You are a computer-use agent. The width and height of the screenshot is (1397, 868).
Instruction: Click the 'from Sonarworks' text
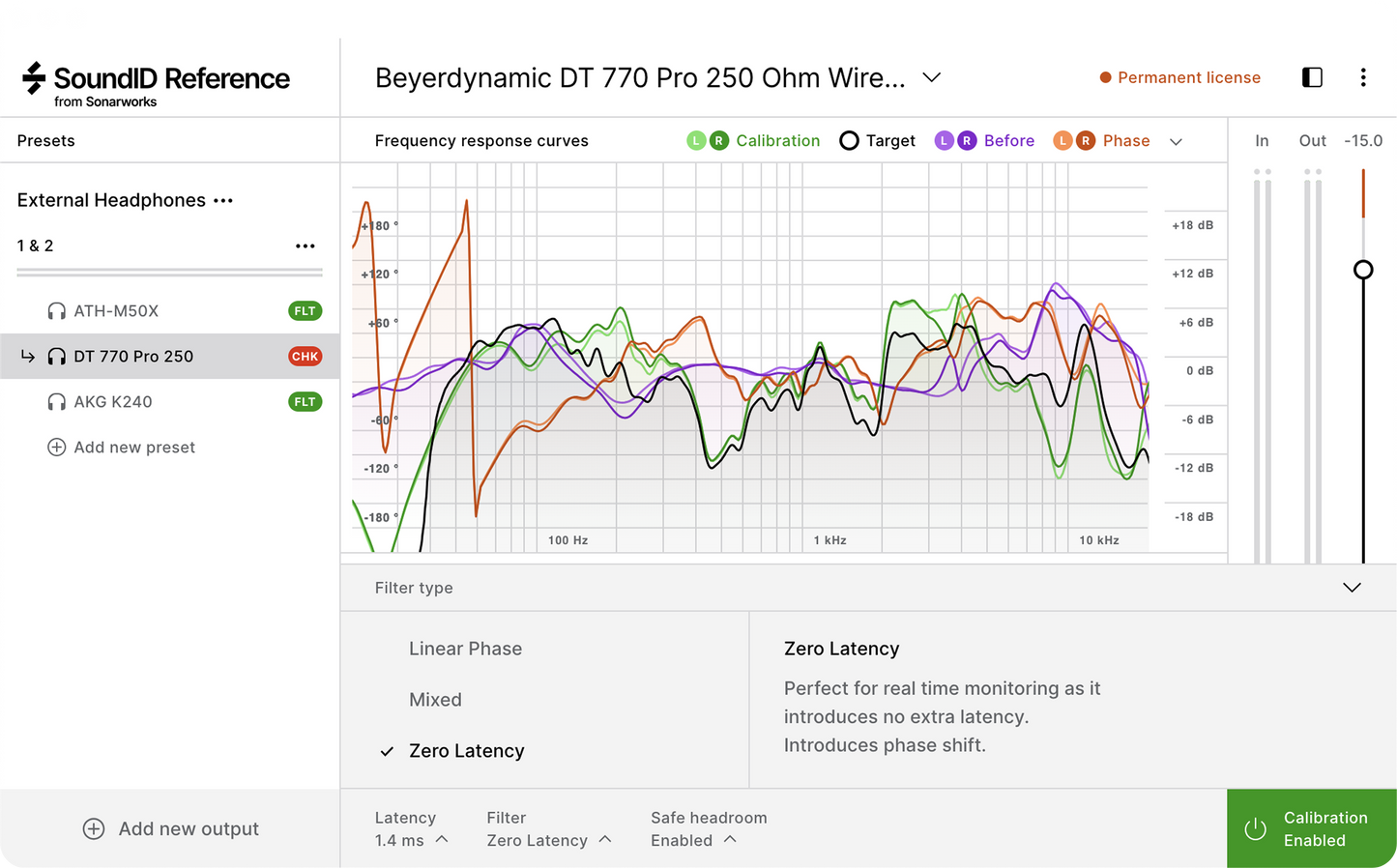[105, 101]
